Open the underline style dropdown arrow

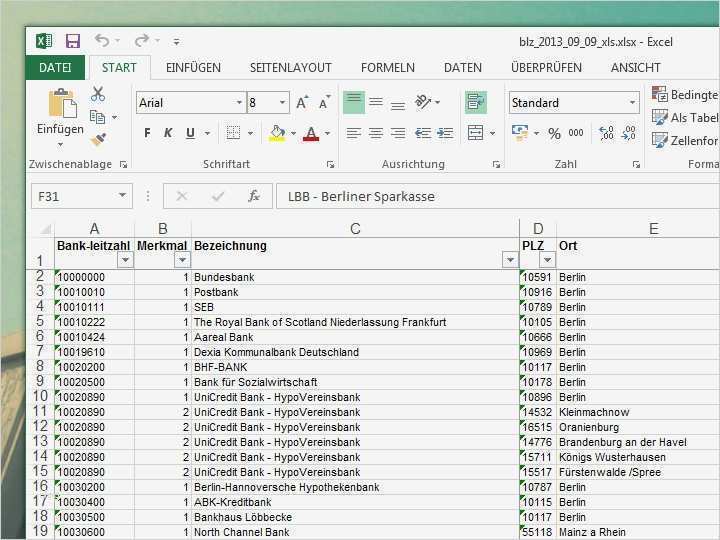point(207,134)
